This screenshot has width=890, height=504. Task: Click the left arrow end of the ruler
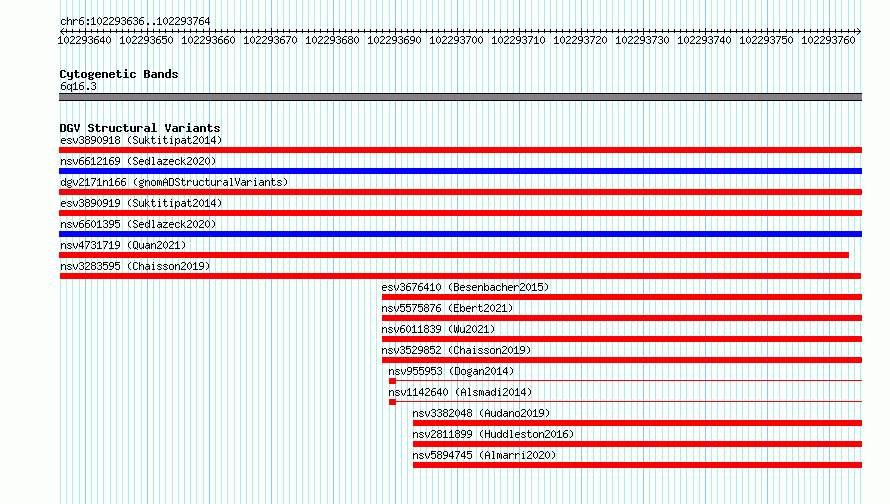[62, 31]
